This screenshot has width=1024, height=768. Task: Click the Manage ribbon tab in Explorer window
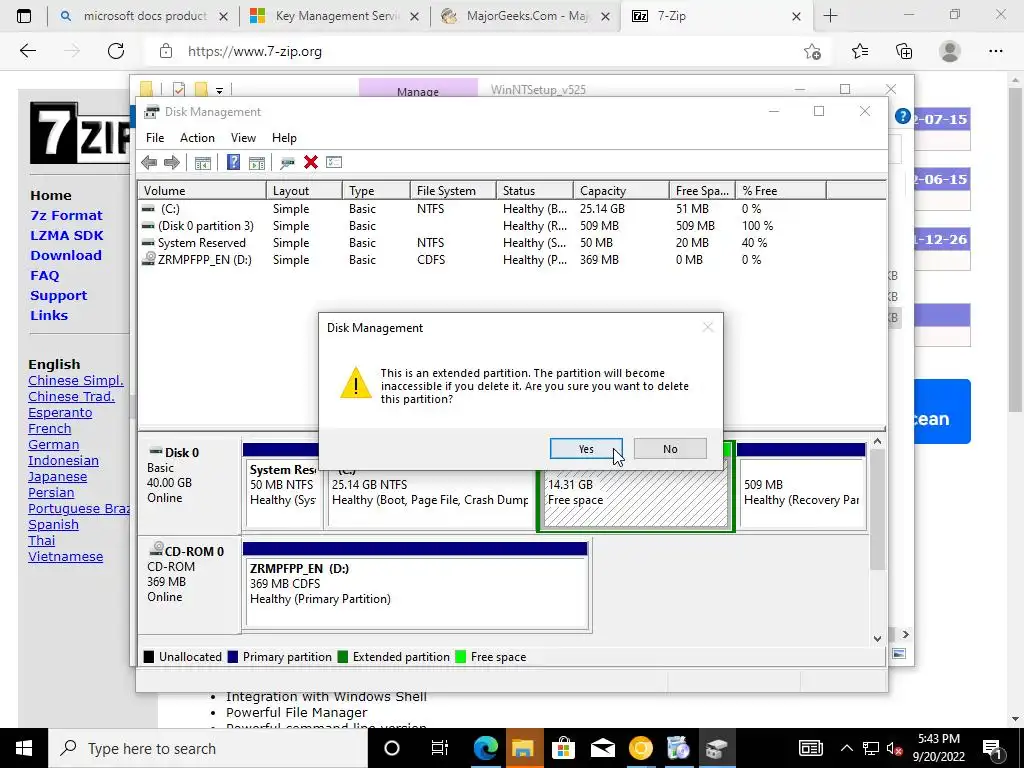tap(418, 89)
